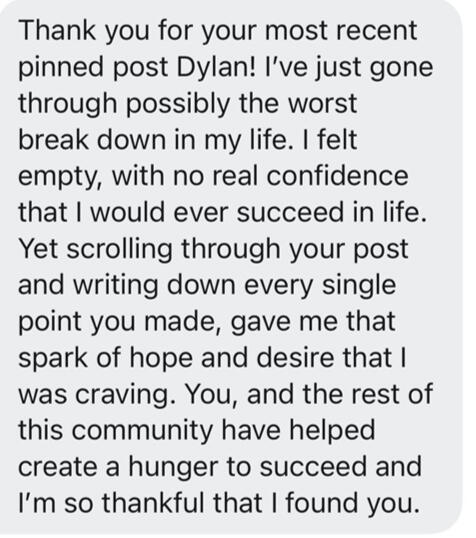This screenshot has width=476, height=538.
Task: Select the word "single" in the text
Action: (359, 287)
